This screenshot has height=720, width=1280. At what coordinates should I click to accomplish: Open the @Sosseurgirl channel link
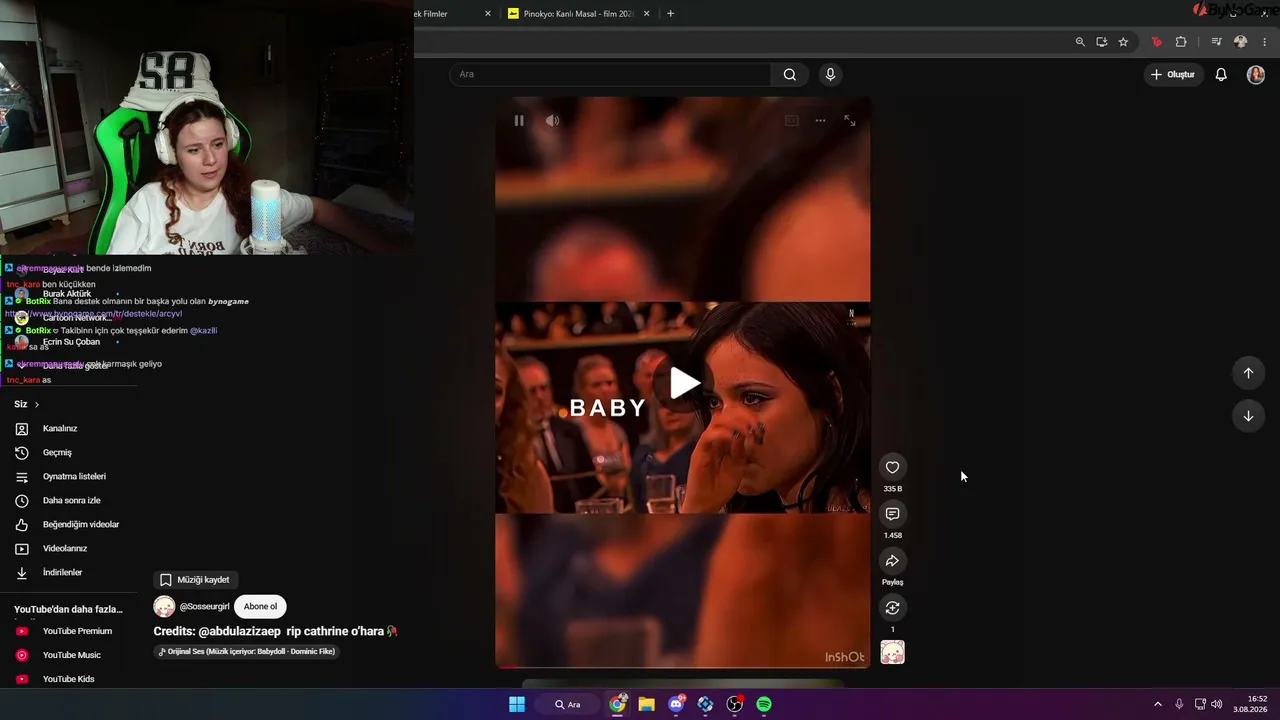(x=204, y=607)
